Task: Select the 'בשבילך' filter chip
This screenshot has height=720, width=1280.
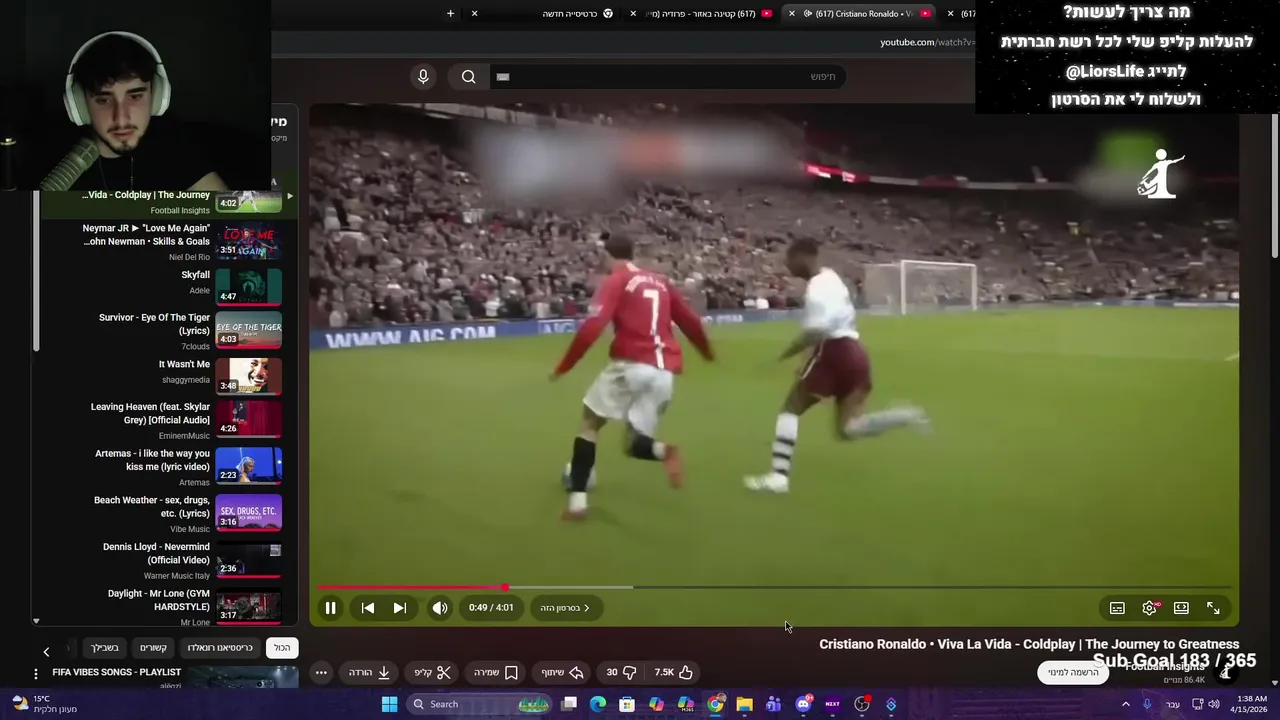Action: coord(105,648)
